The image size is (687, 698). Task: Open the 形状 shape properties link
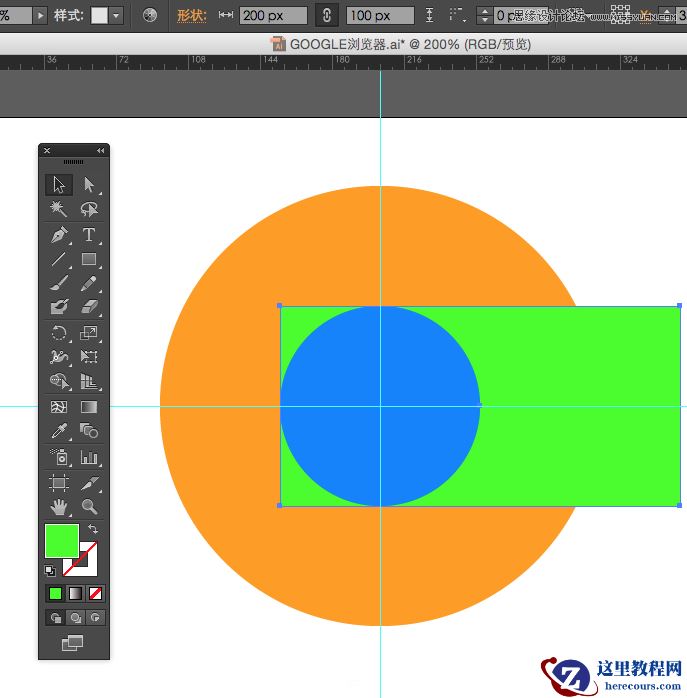(x=192, y=16)
